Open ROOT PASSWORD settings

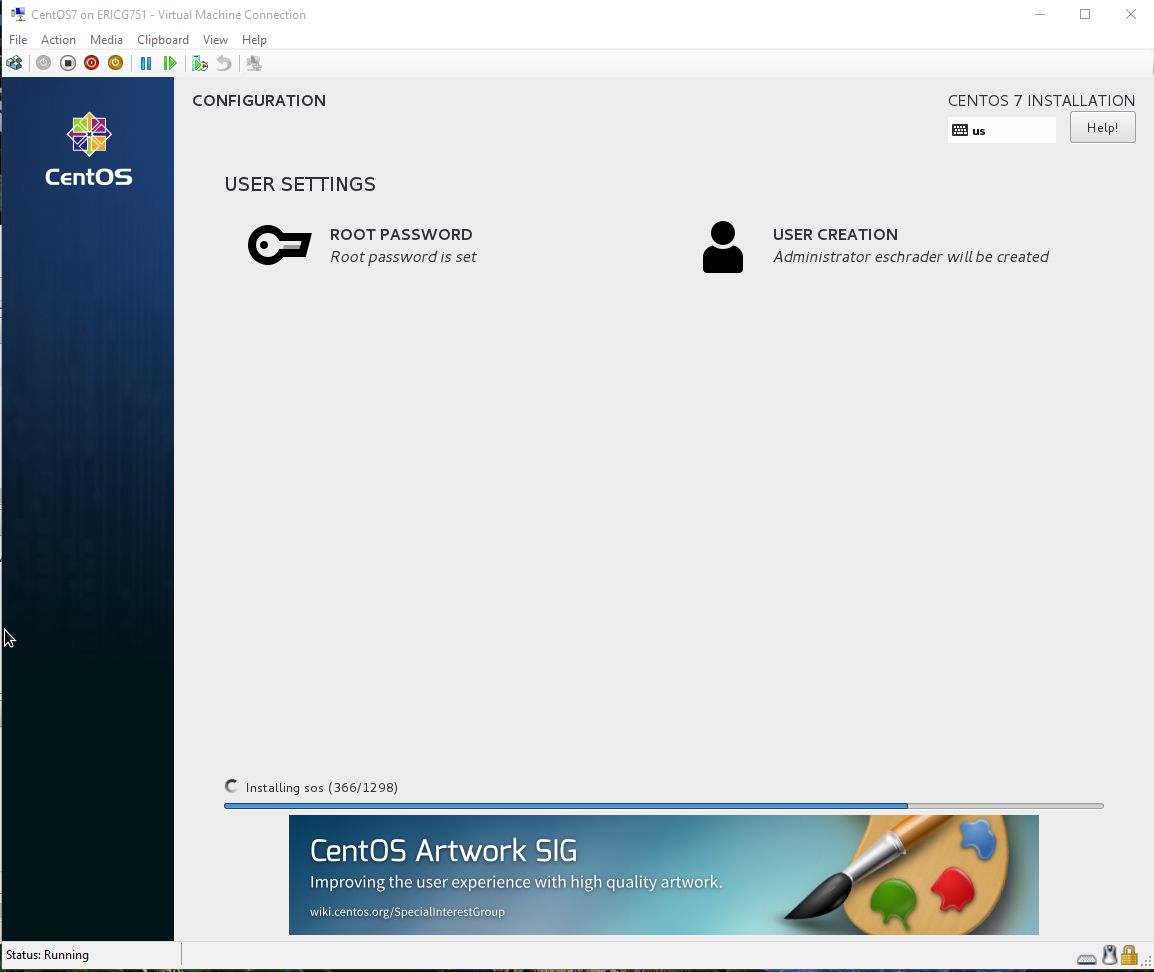click(x=362, y=245)
